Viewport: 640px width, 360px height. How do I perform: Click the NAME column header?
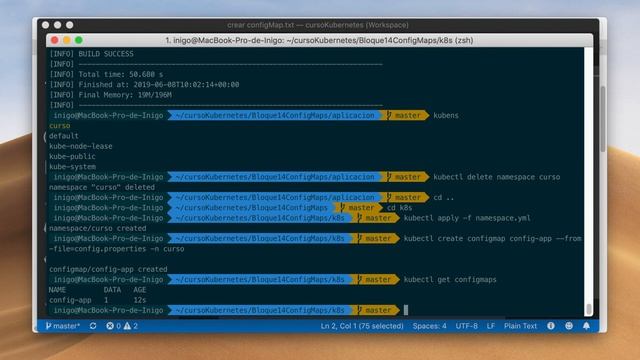[x=57, y=290]
